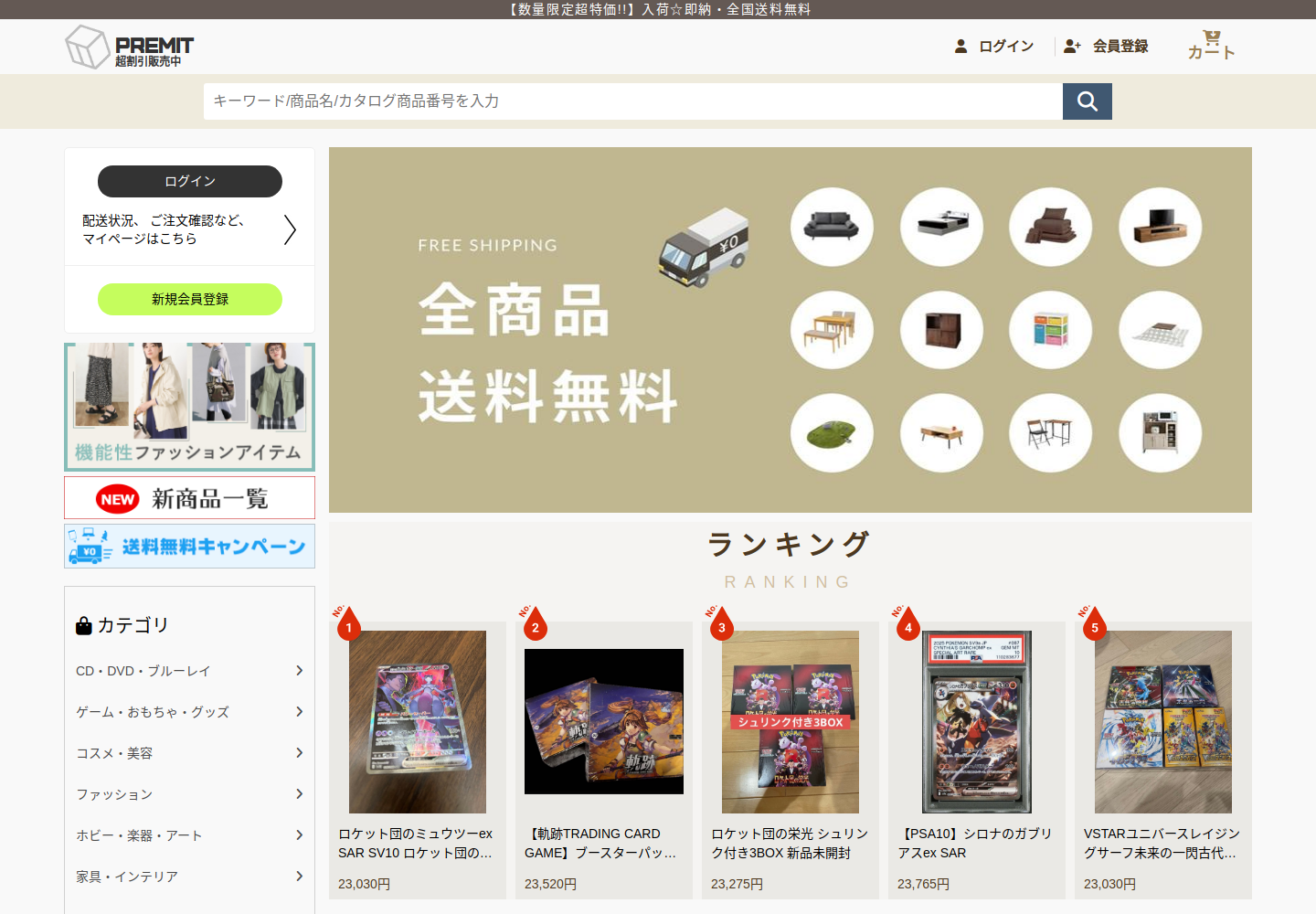Click the 23,520円 price text
The image size is (1316, 914).
coord(550,884)
